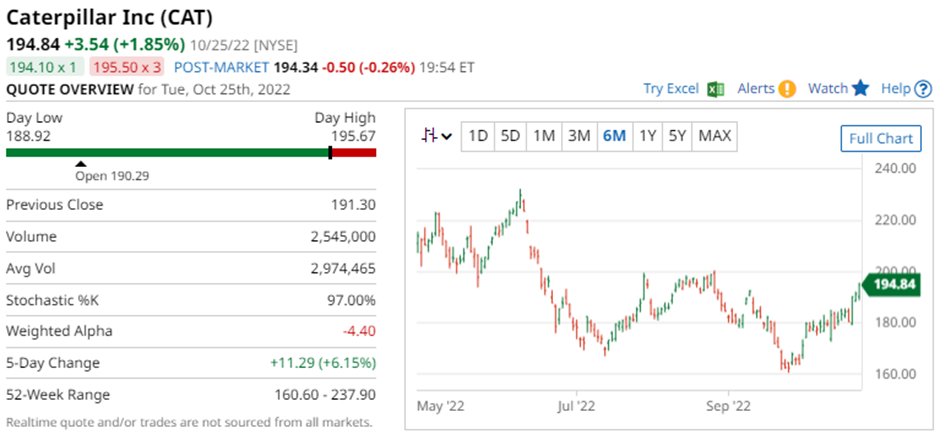Click the blue Watch star icon
The width and height of the screenshot is (940, 434).
[x=861, y=89]
